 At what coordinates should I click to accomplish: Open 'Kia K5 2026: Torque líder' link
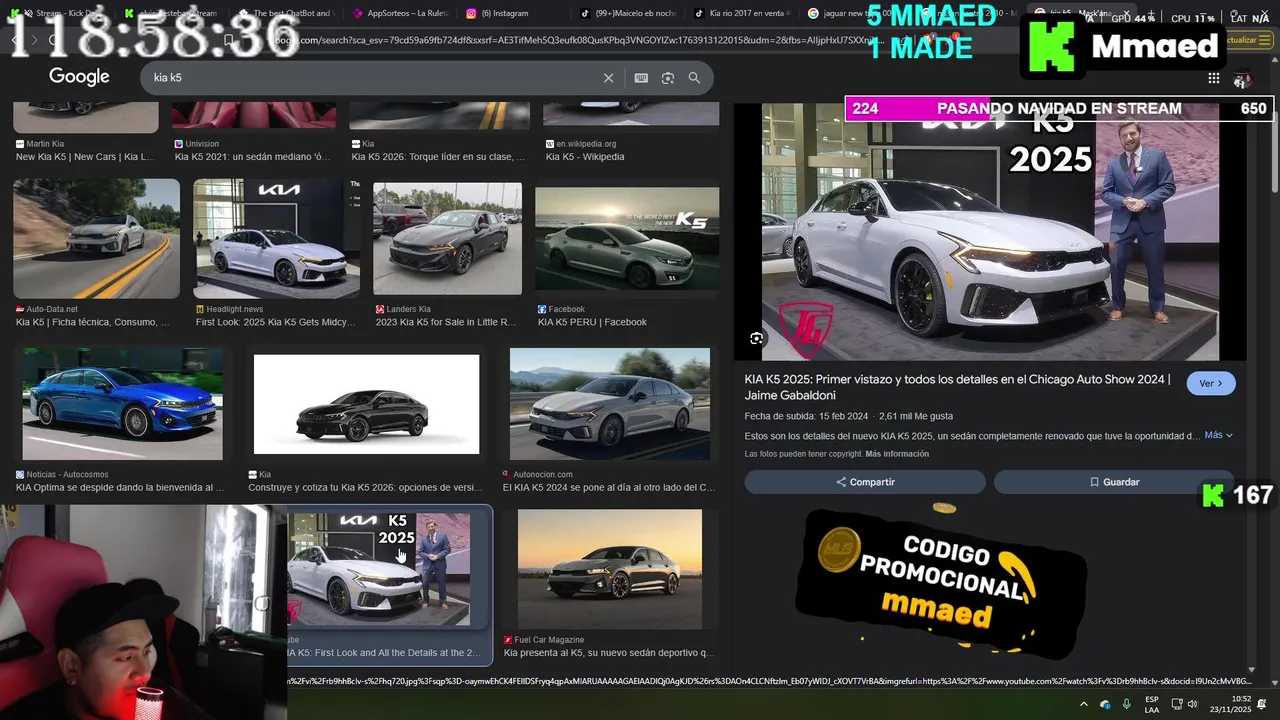point(438,157)
